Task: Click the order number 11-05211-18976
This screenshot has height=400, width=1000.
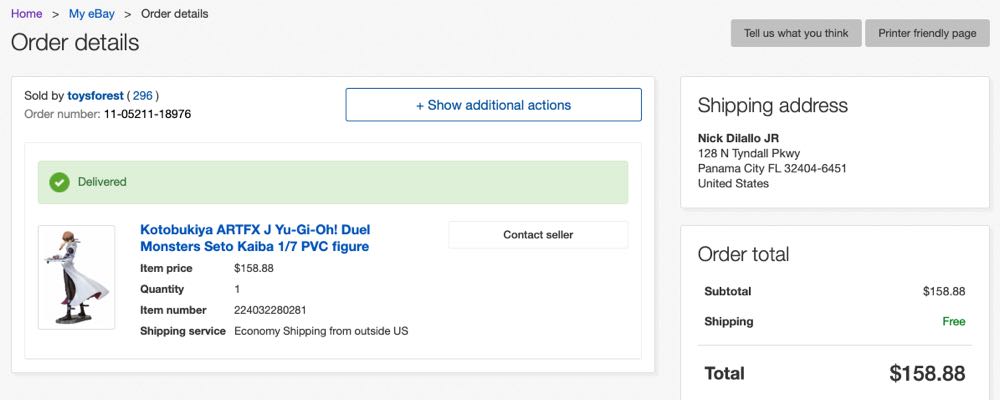Action: [x=147, y=114]
